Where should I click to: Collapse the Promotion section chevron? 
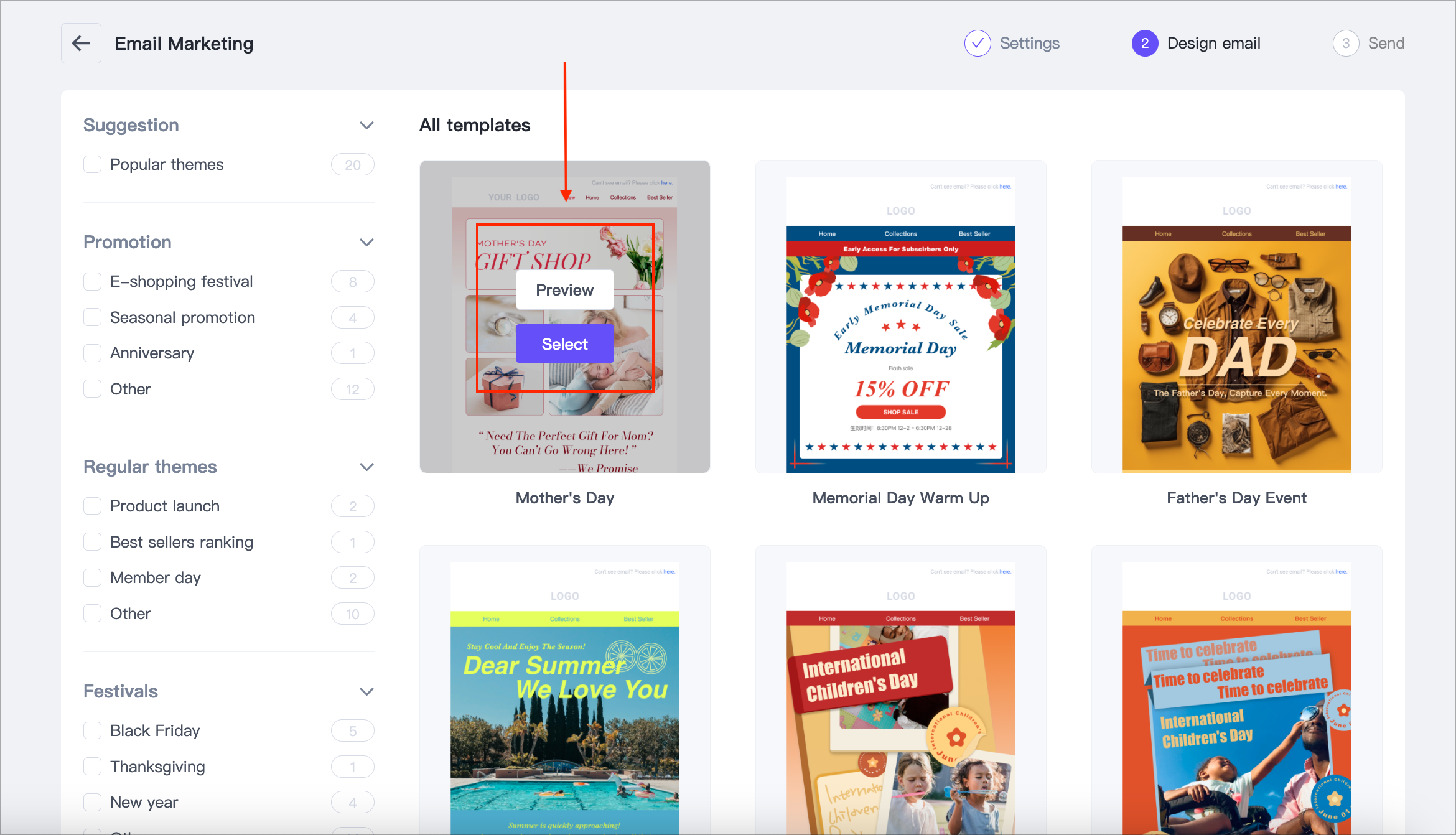(366, 242)
